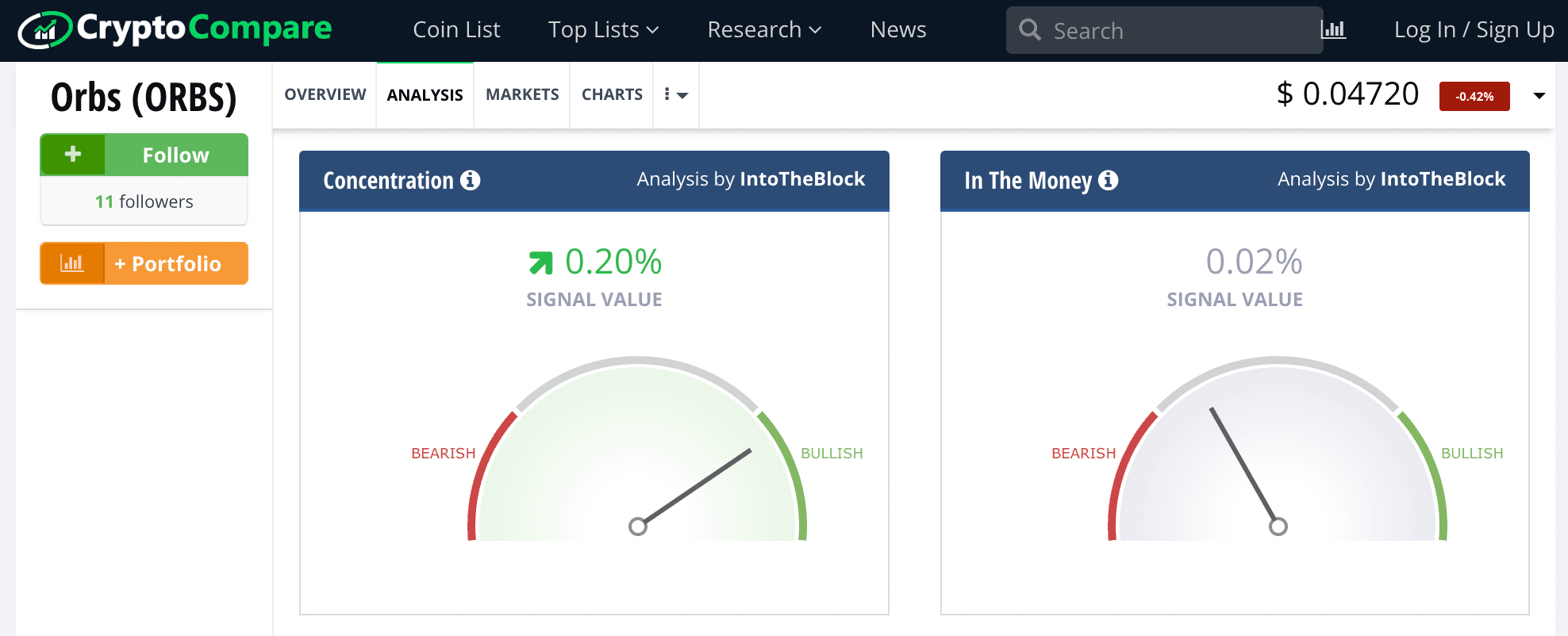Click the Concentration info icon

[471, 180]
